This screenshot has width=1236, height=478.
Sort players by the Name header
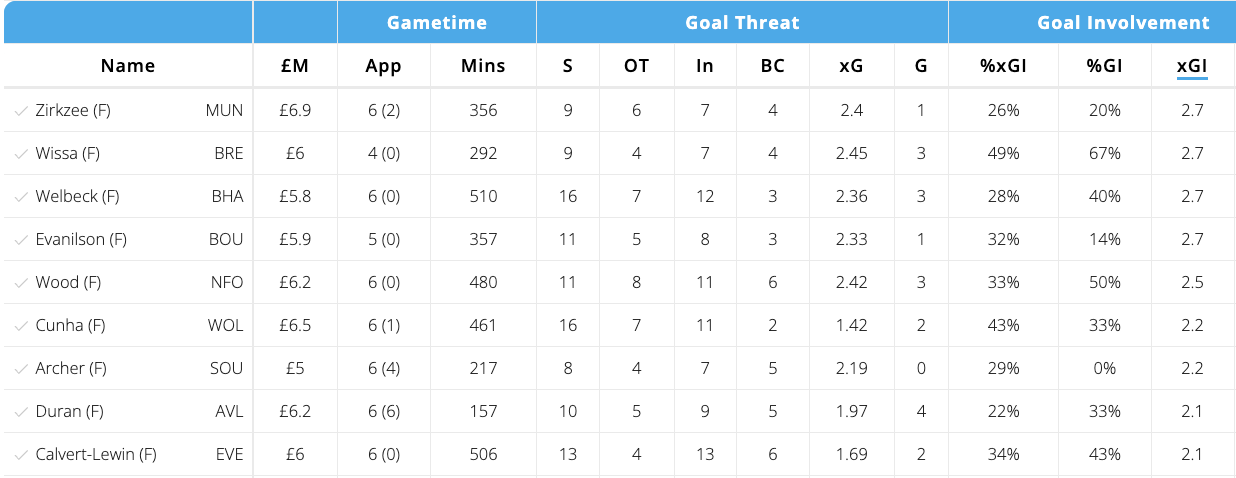click(x=128, y=66)
